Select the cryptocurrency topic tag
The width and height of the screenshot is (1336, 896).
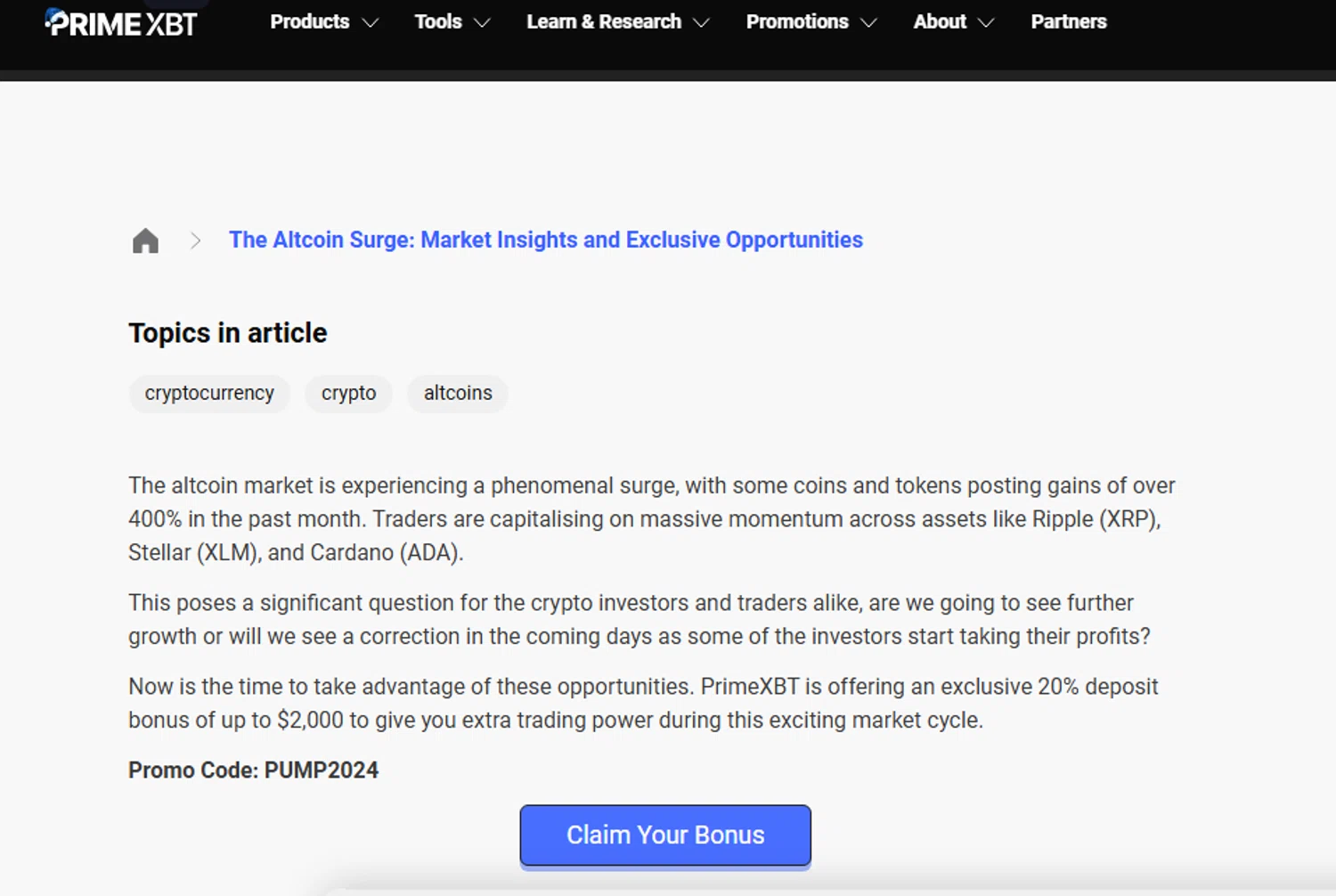click(x=209, y=393)
